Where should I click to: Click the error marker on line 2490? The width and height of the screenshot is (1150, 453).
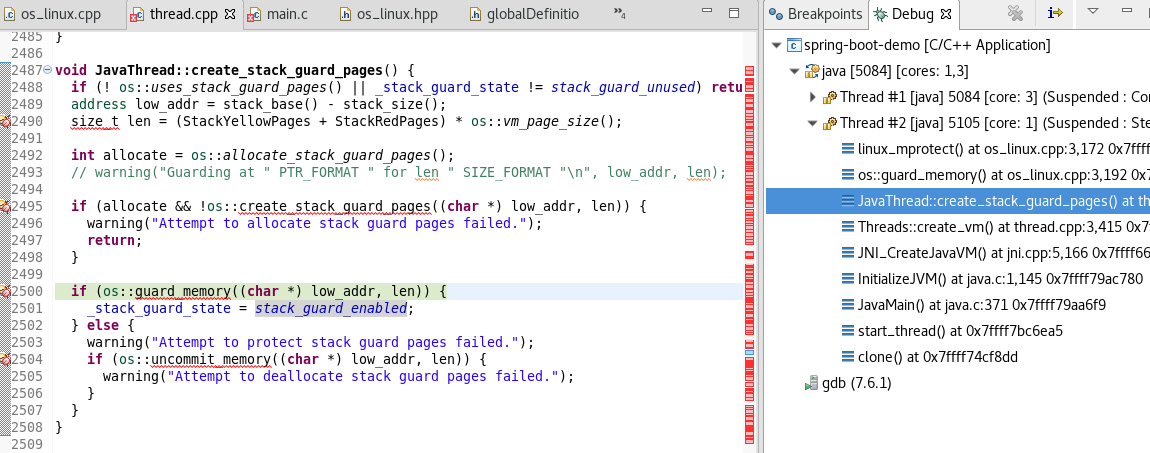pyautogui.click(x=4, y=122)
